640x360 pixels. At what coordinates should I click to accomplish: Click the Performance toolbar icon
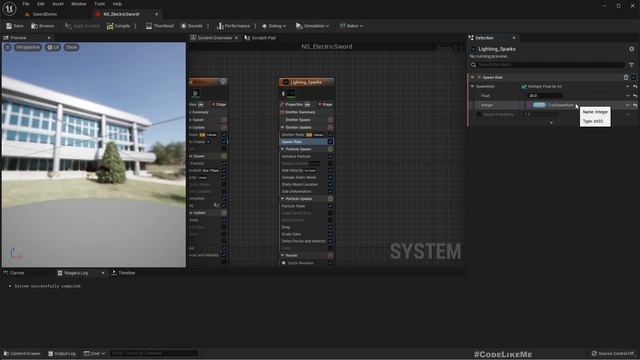point(220,26)
